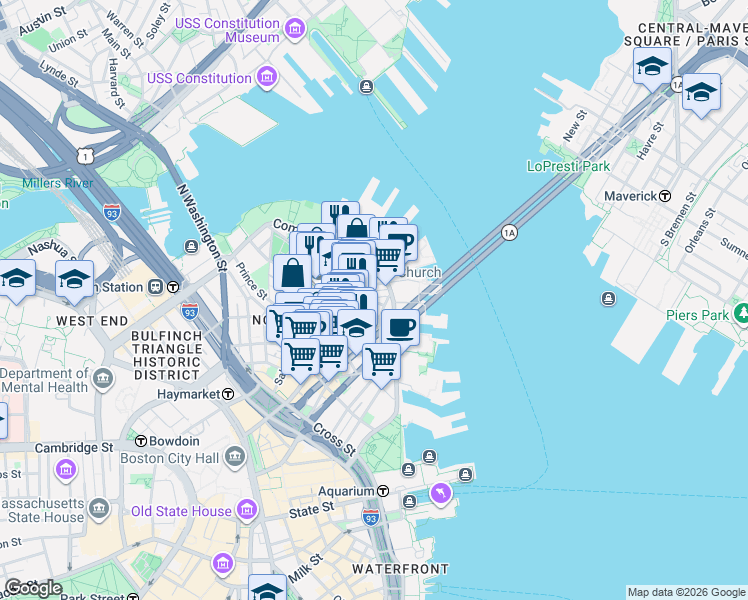The image size is (748, 600).
Task: Open the Old State House museum marker
Action: tap(247, 510)
